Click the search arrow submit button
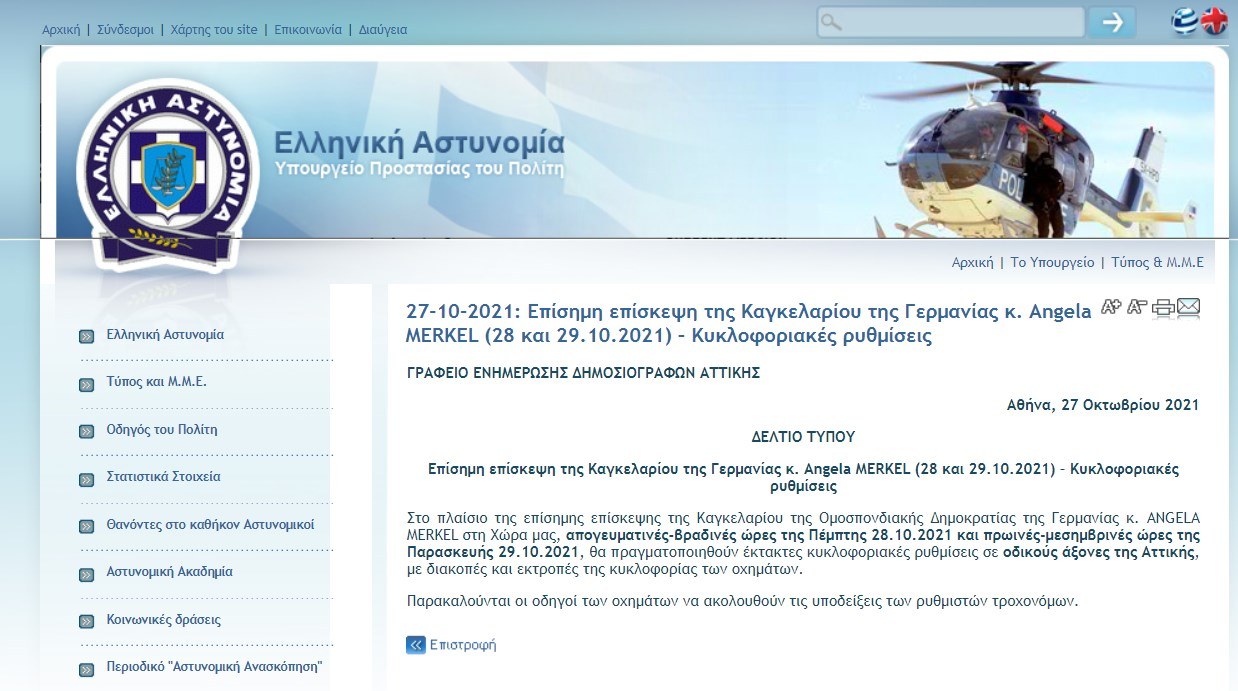The height and width of the screenshot is (691, 1238). 1112,22
